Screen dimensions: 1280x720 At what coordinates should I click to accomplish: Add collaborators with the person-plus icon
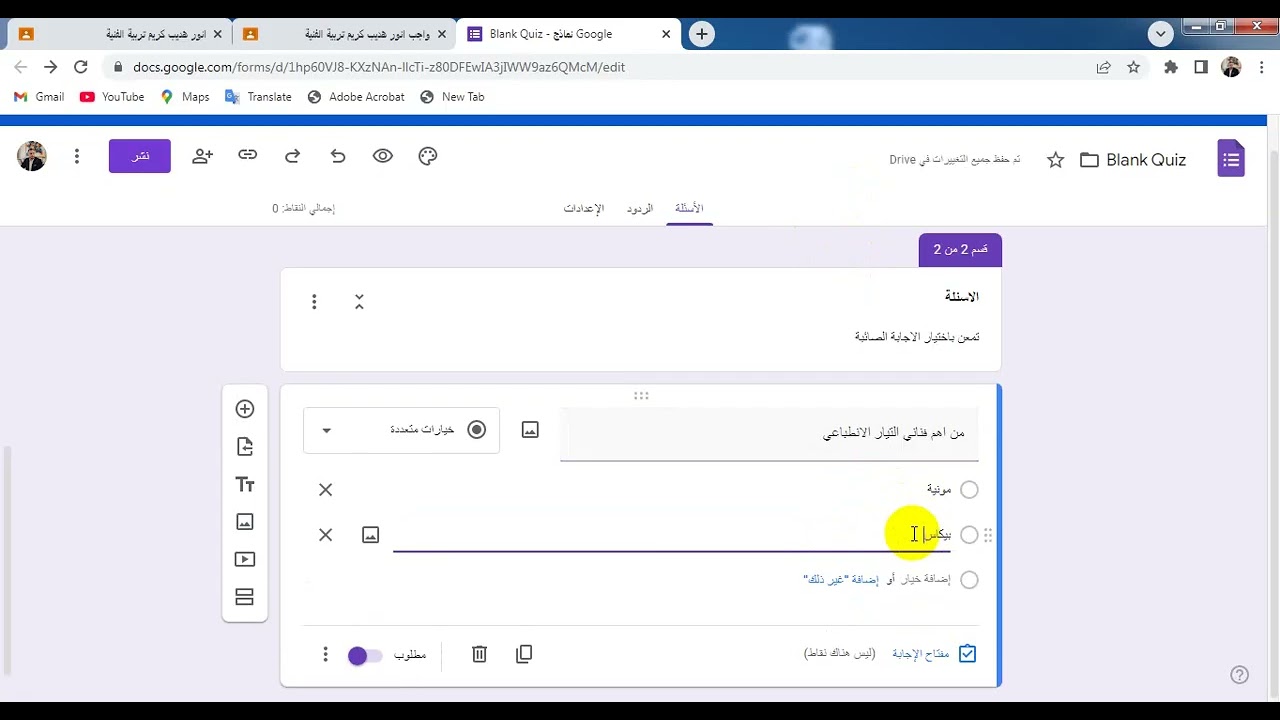(x=203, y=156)
